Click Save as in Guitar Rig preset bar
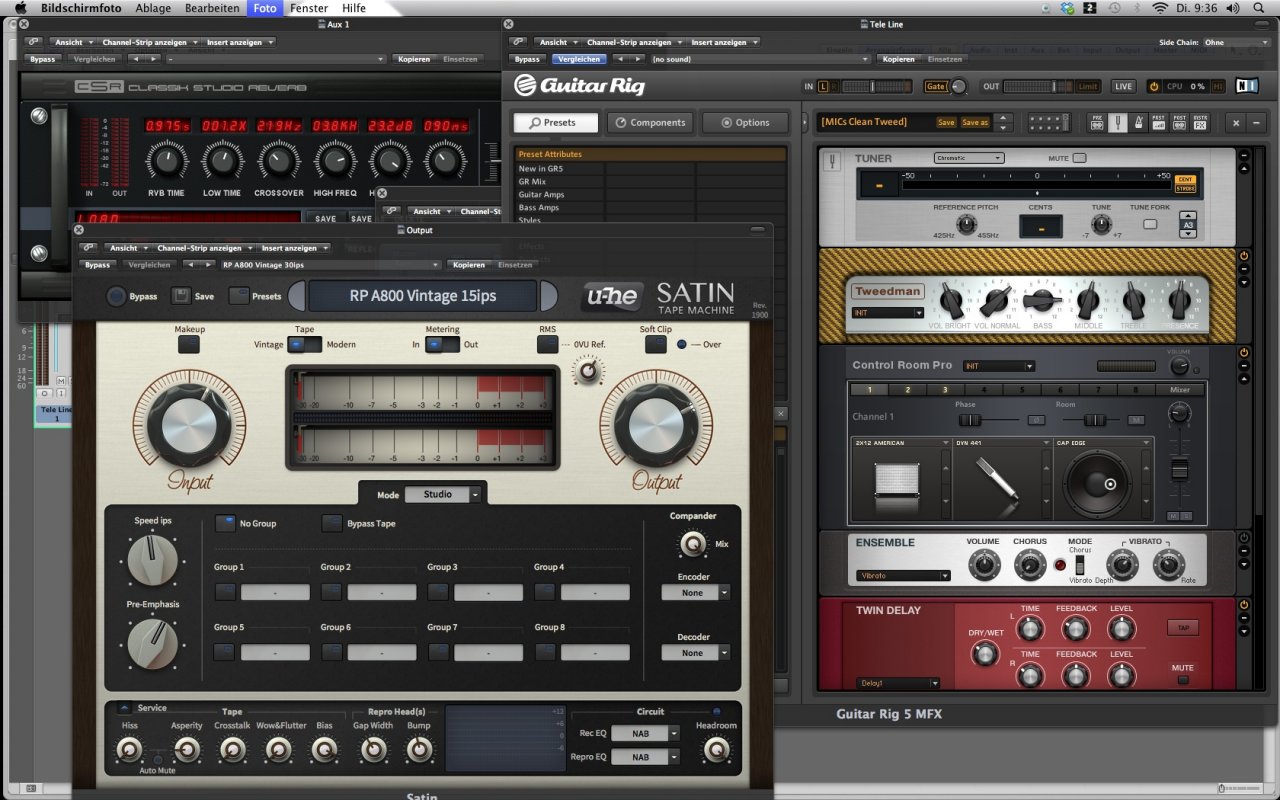 [975, 122]
